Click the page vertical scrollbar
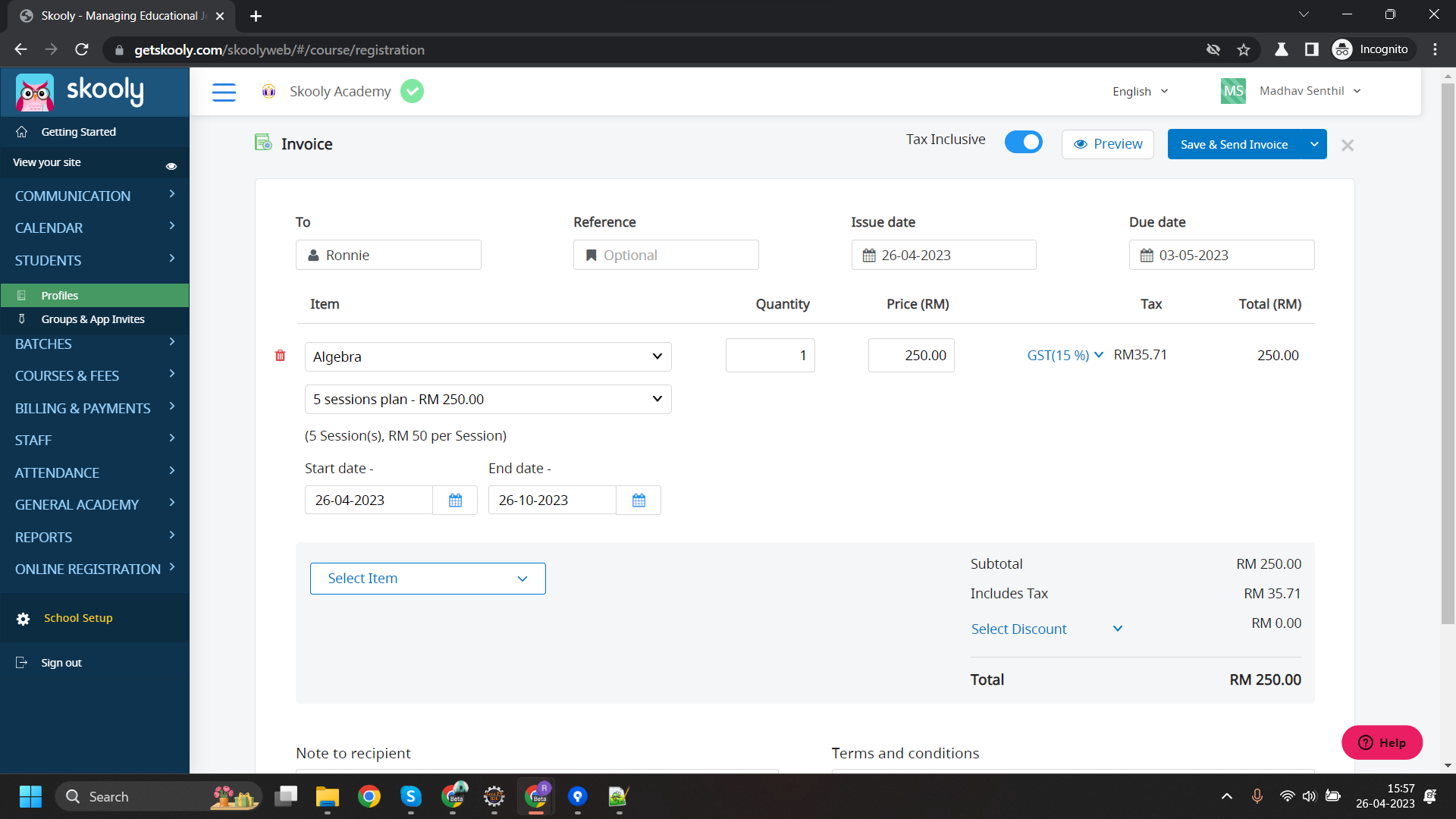The height and width of the screenshot is (819, 1456). tap(1448, 353)
